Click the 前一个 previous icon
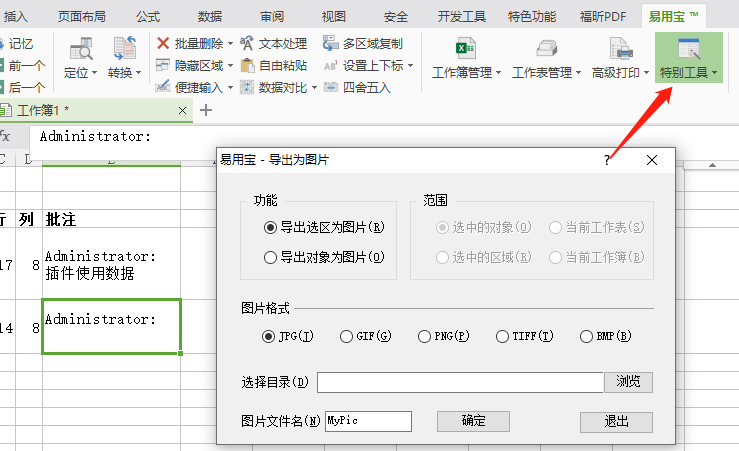739x451 pixels. point(2,65)
